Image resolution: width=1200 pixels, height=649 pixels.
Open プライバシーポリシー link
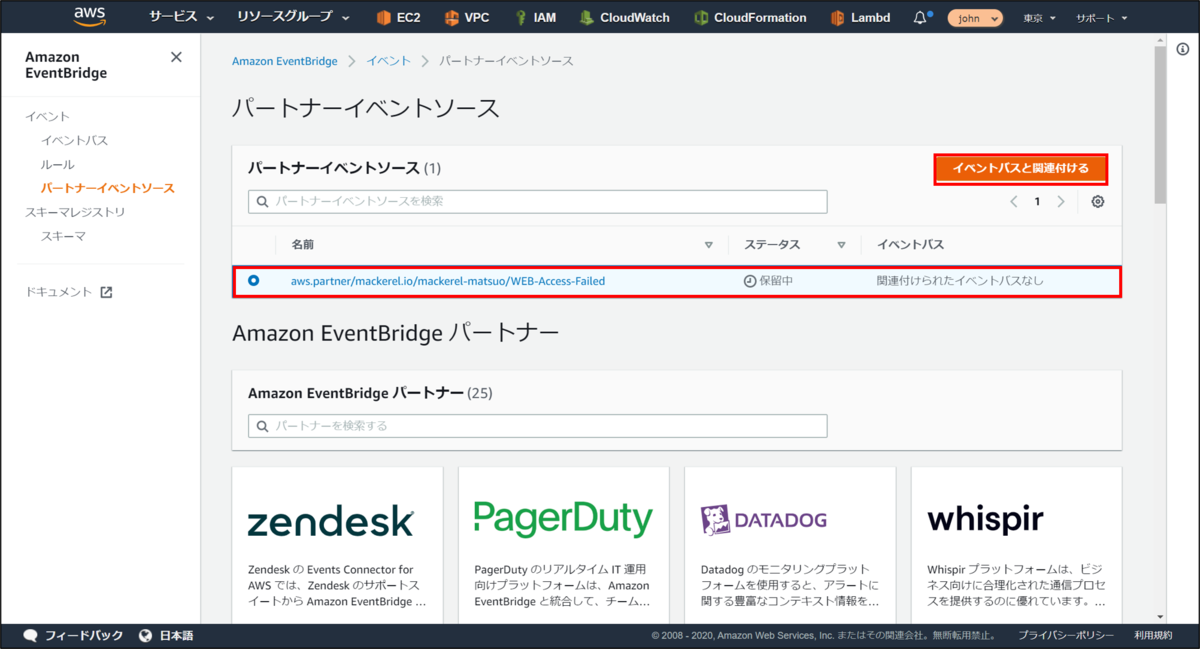[1066, 636]
